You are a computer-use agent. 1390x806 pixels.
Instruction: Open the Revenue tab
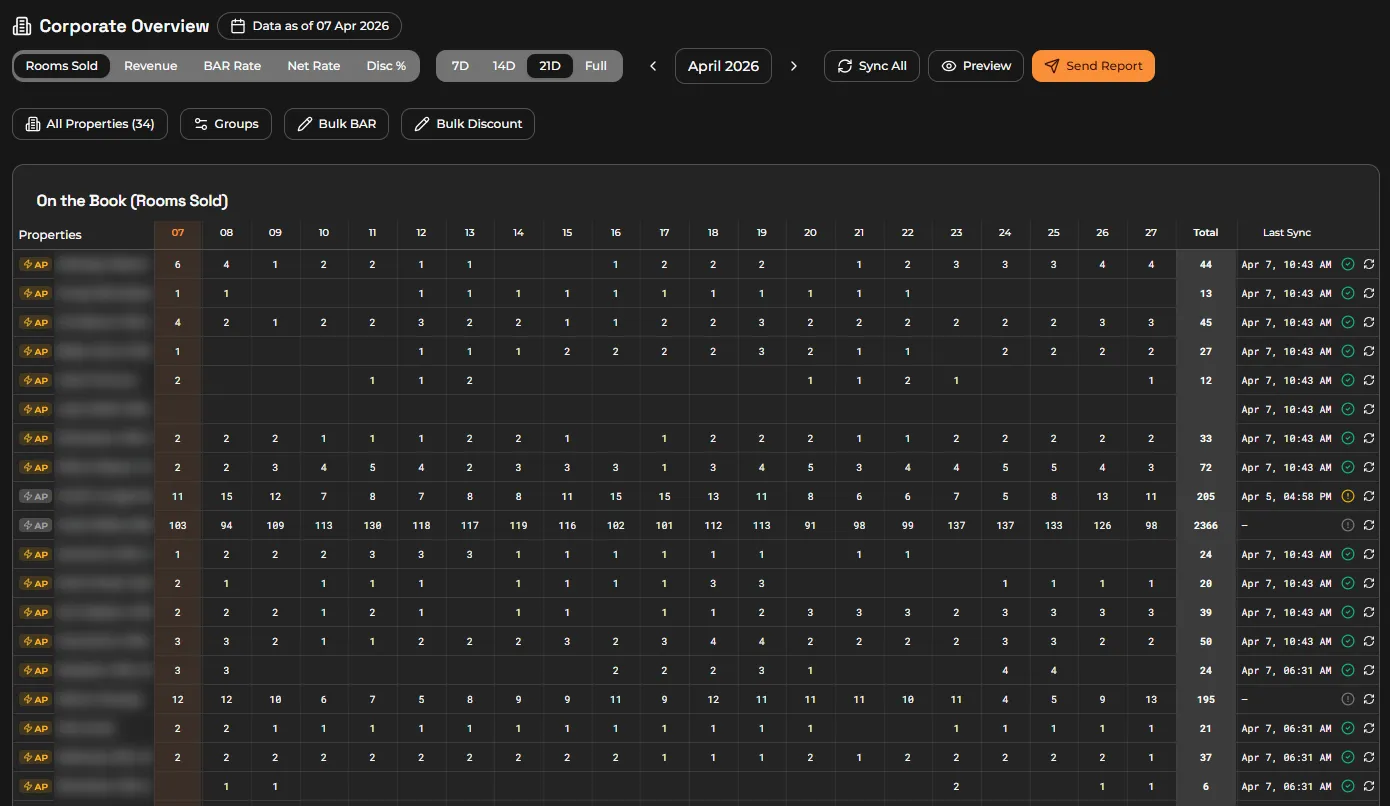[x=151, y=66]
